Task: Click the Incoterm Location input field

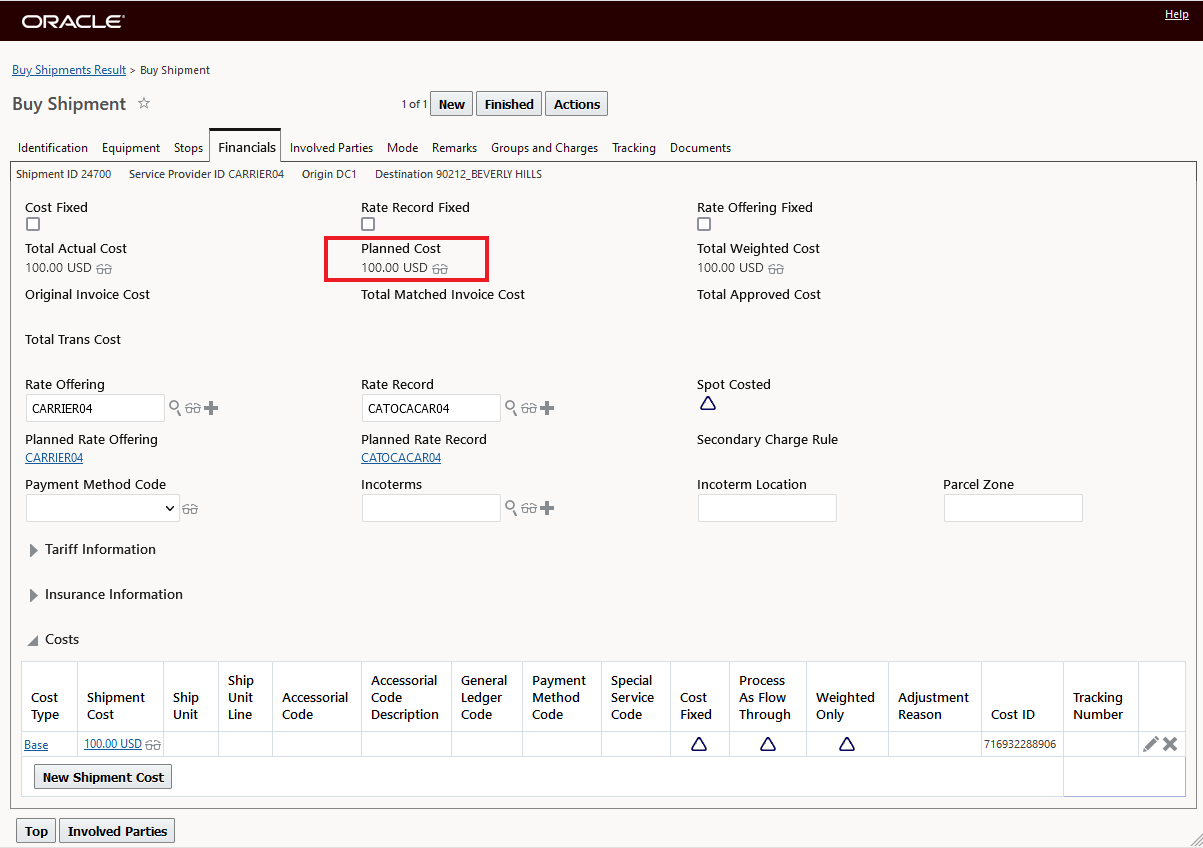Action: [767, 508]
